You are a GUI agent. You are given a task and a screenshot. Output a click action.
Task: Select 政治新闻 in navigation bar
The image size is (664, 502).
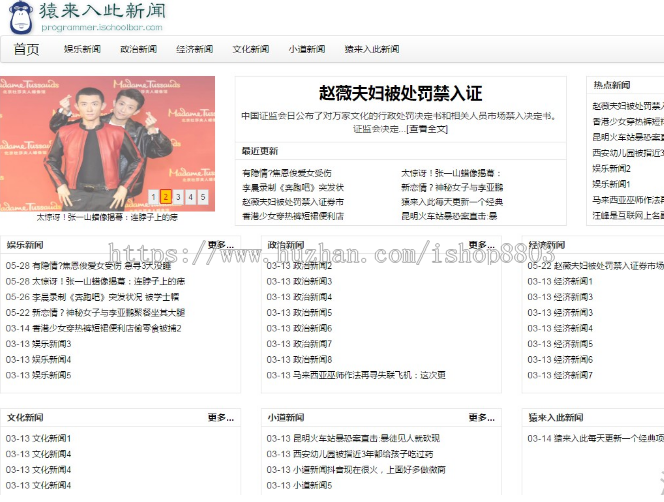[x=138, y=49]
